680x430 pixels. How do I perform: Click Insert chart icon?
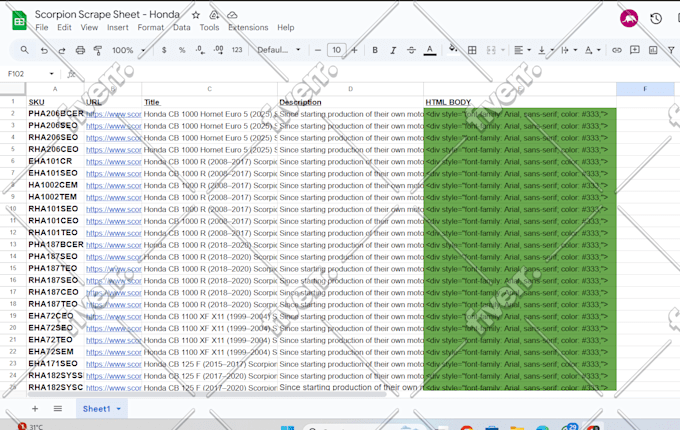[x=653, y=50]
